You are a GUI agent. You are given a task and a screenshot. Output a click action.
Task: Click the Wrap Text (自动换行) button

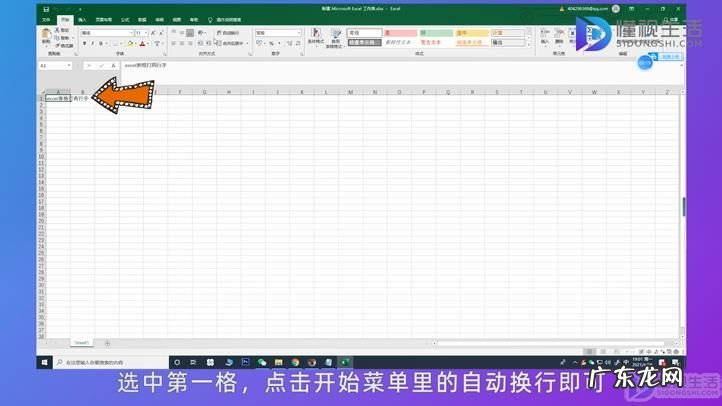tap(228, 33)
